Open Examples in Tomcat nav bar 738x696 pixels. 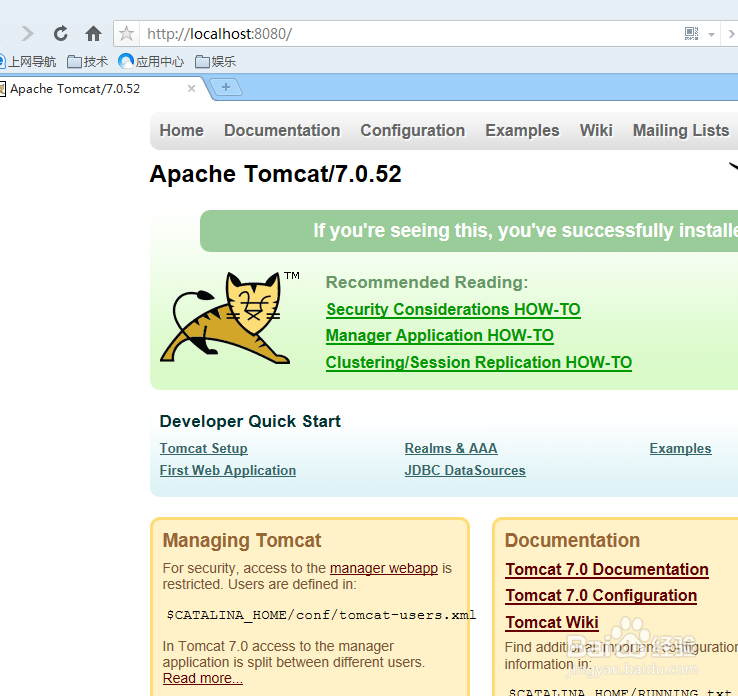click(x=522, y=130)
